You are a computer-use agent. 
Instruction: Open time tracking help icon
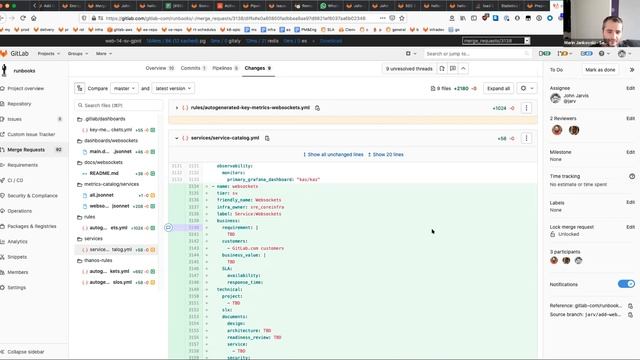(632, 176)
